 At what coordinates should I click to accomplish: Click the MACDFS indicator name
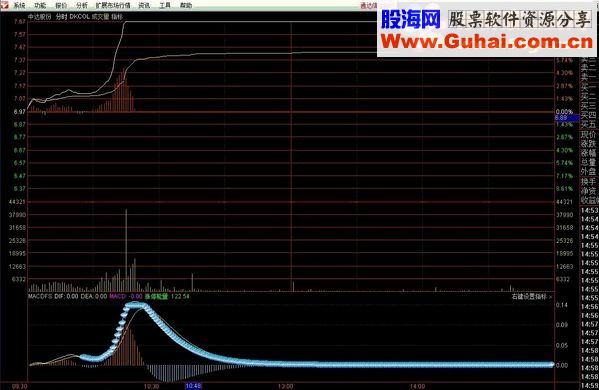click(40, 296)
